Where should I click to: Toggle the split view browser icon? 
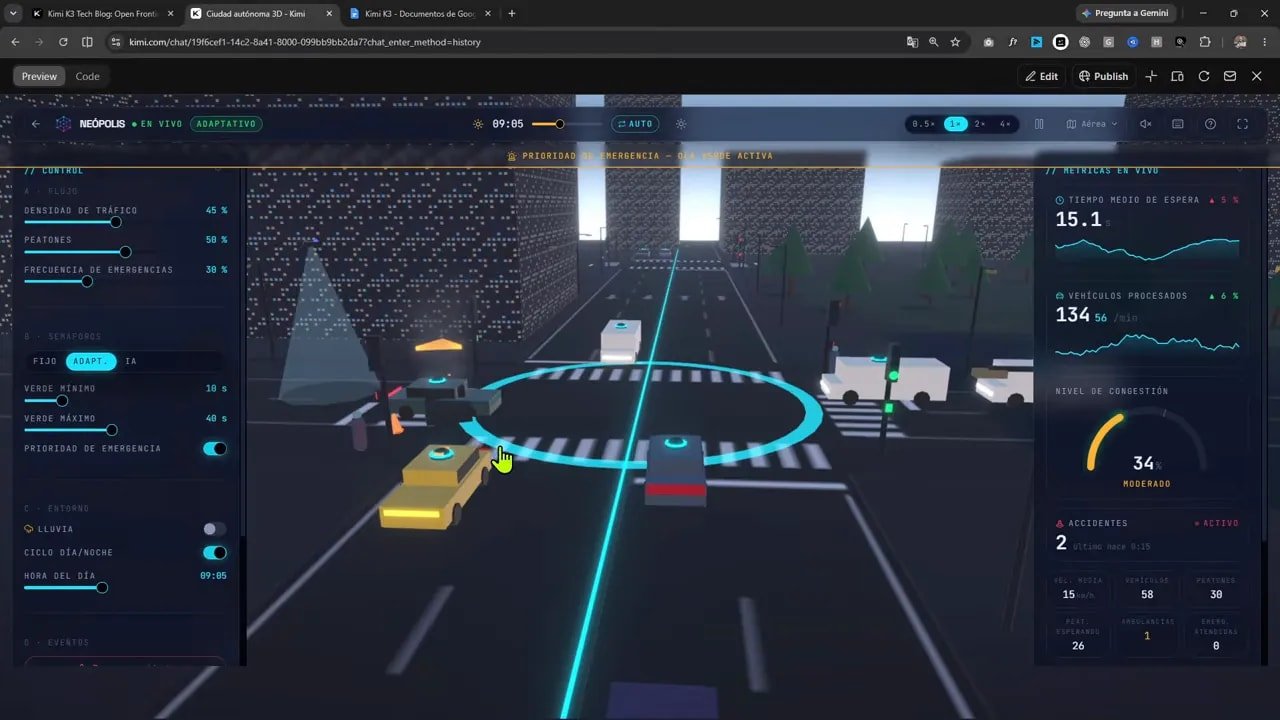87,42
